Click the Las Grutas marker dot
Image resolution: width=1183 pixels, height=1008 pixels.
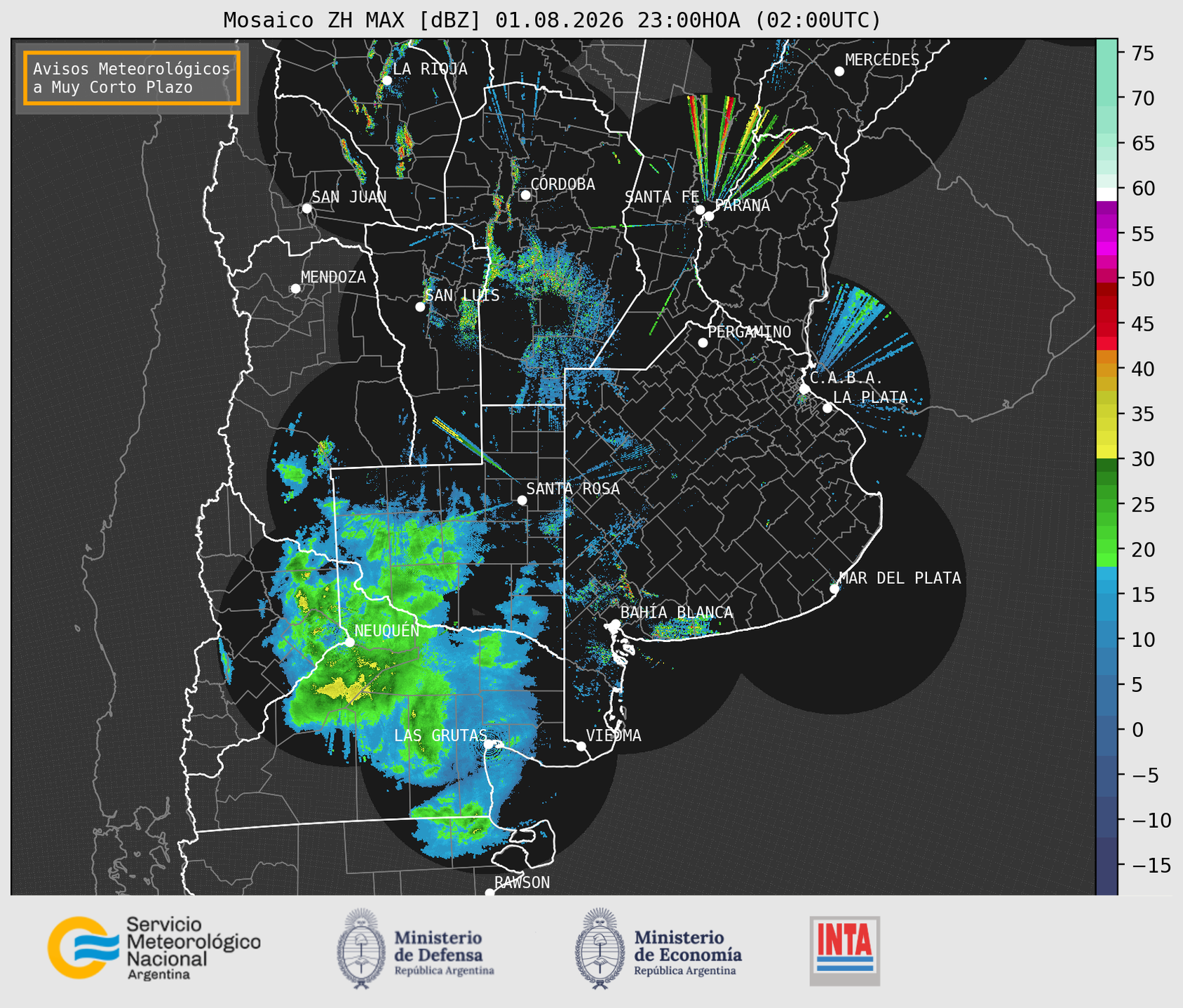click(489, 744)
